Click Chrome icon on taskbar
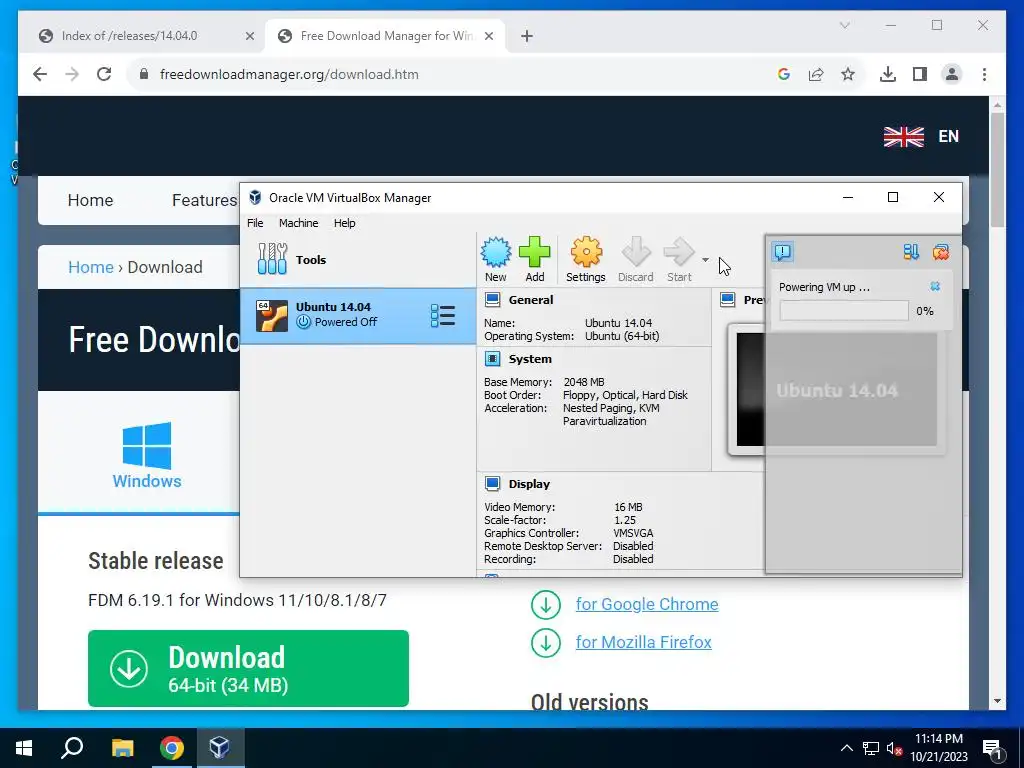This screenshot has width=1024, height=768. pyautogui.click(x=172, y=748)
